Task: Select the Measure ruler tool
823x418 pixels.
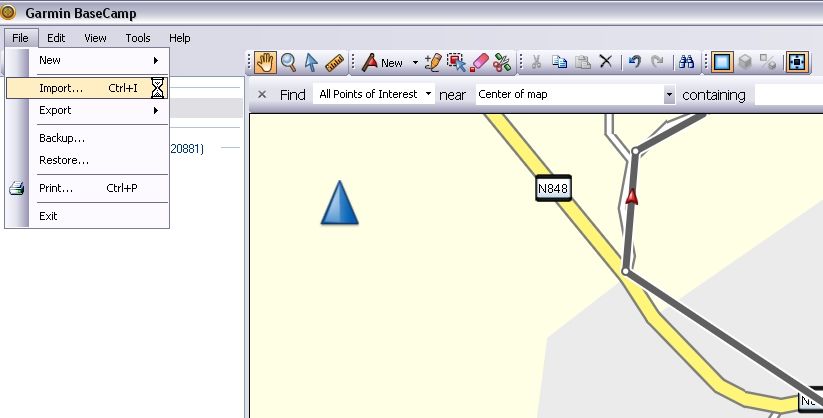Action: 334,62
